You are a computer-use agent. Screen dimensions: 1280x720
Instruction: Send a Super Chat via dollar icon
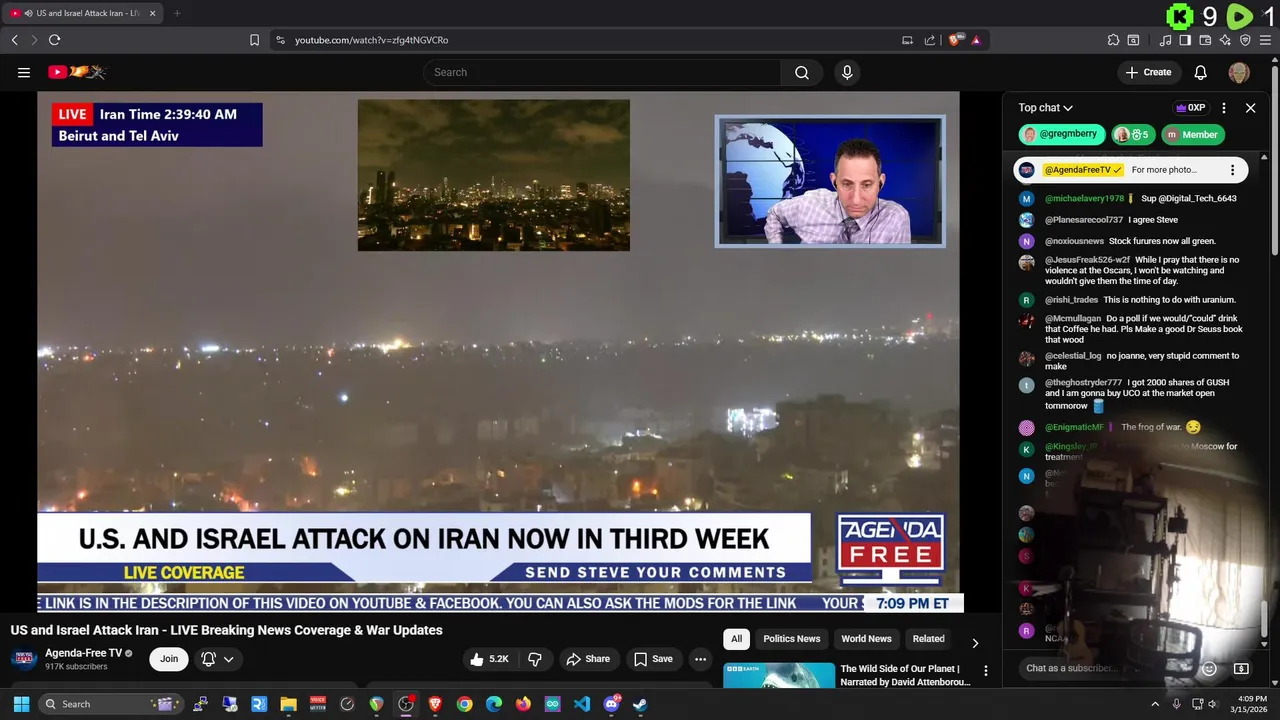(1241, 668)
